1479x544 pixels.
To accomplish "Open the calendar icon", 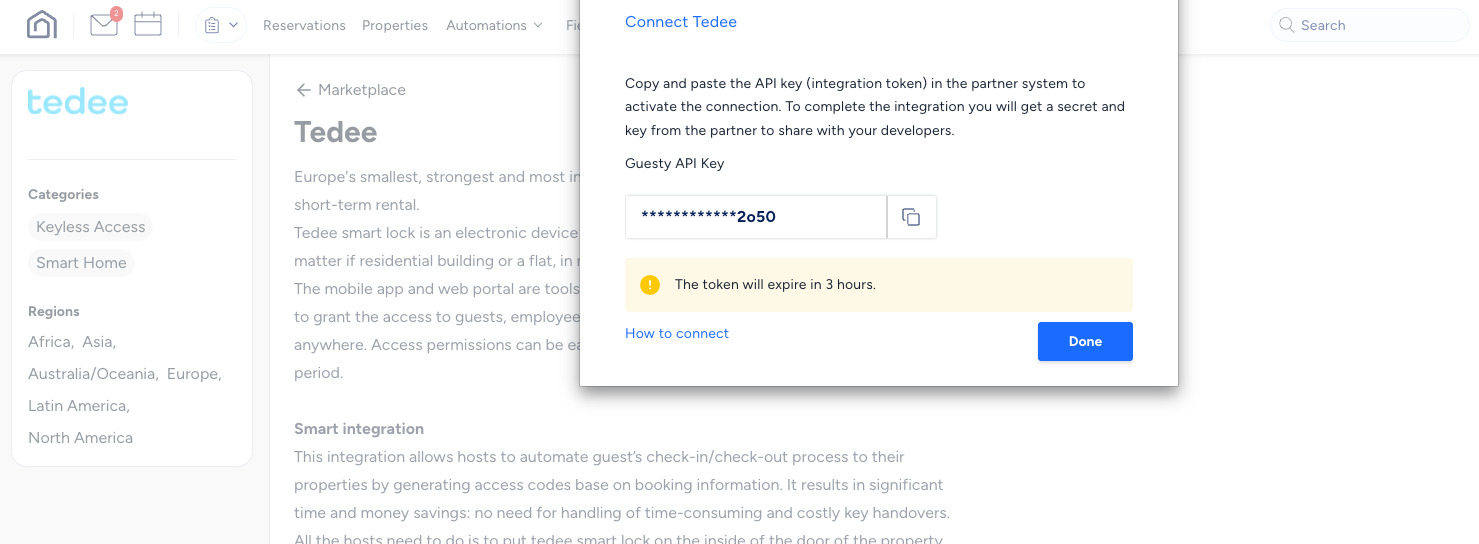I will (148, 25).
